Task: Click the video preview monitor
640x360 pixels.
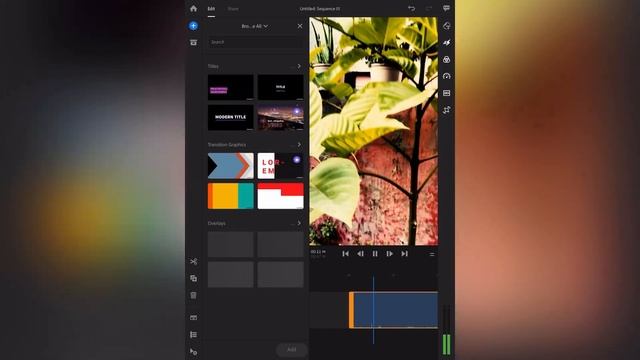Action: coord(373,131)
